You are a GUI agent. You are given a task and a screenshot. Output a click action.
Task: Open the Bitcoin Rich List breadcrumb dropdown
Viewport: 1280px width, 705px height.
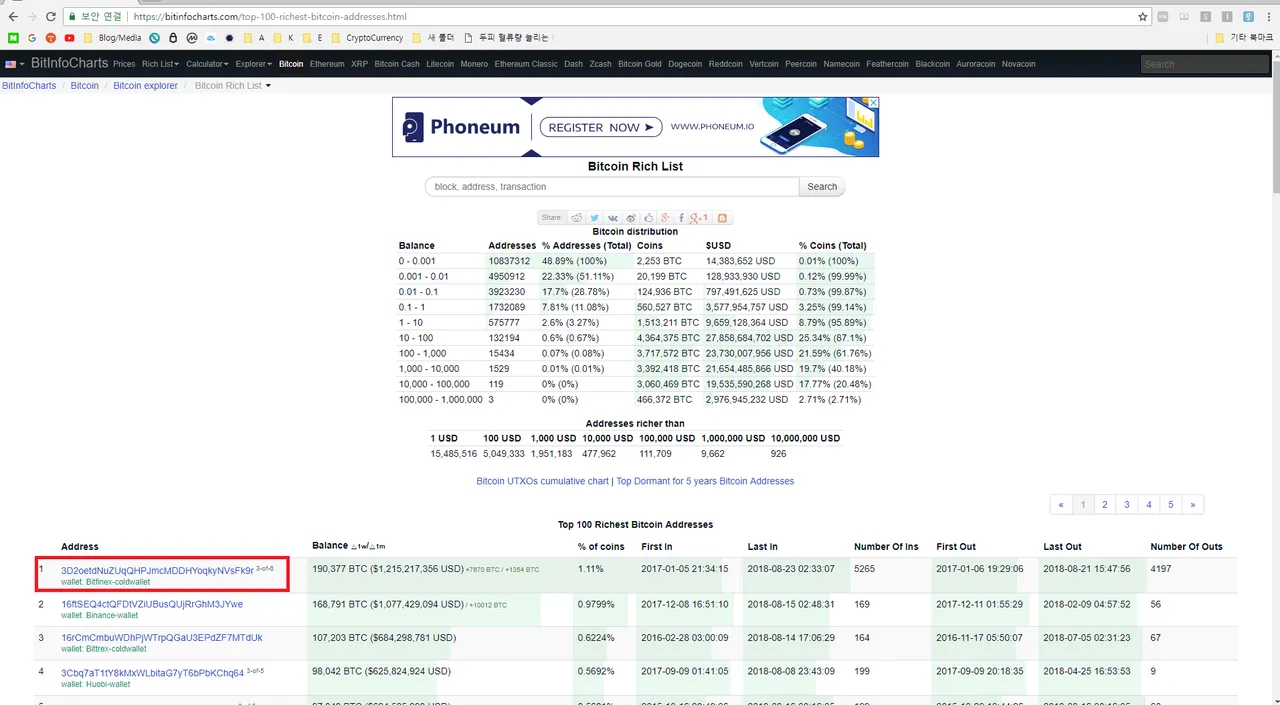coord(232,86)
